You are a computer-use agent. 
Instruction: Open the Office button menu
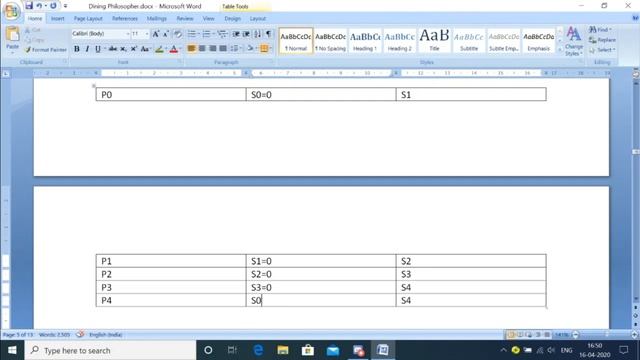11,11
